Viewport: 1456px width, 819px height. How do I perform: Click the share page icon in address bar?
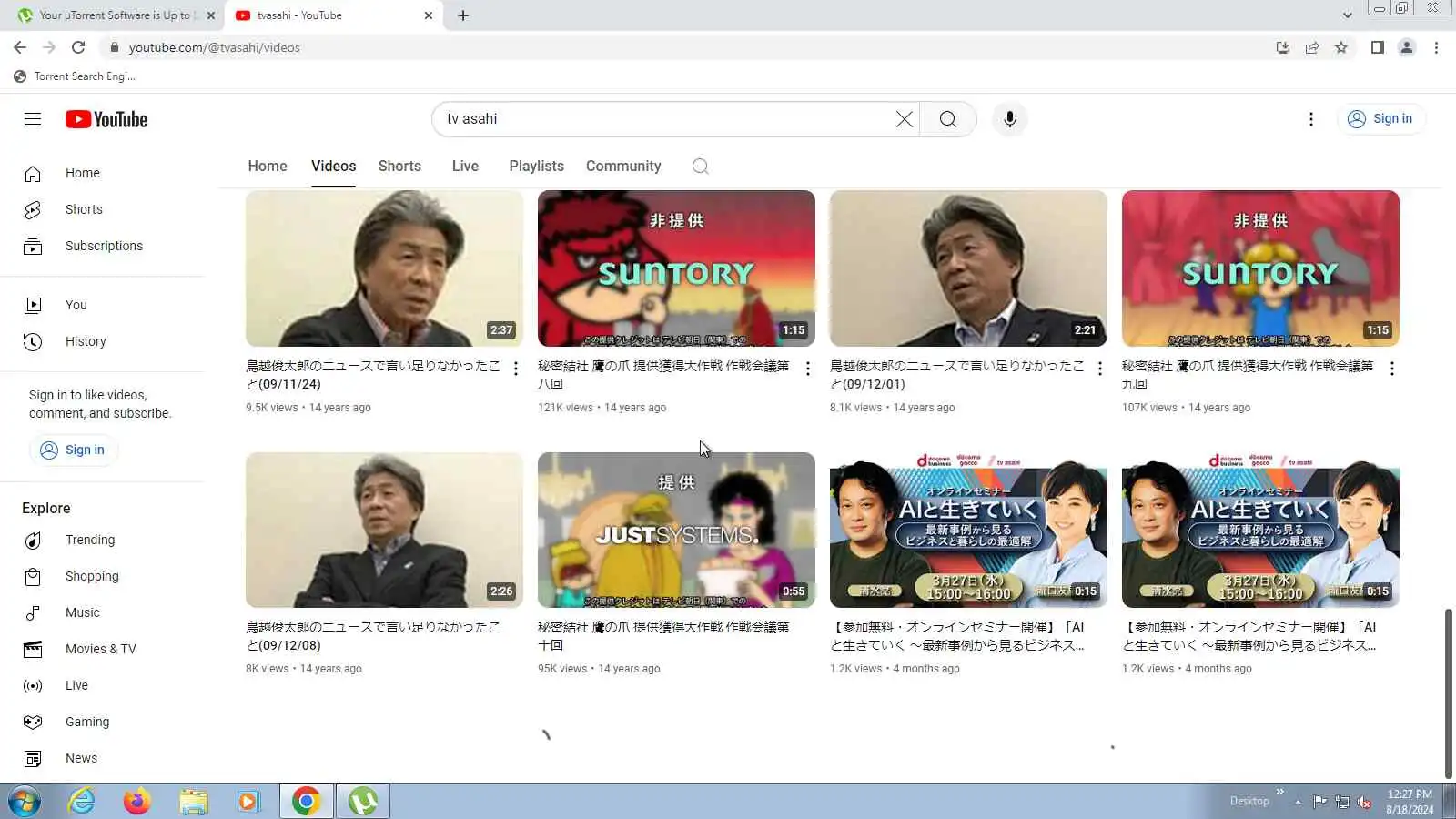(1312, 47)
